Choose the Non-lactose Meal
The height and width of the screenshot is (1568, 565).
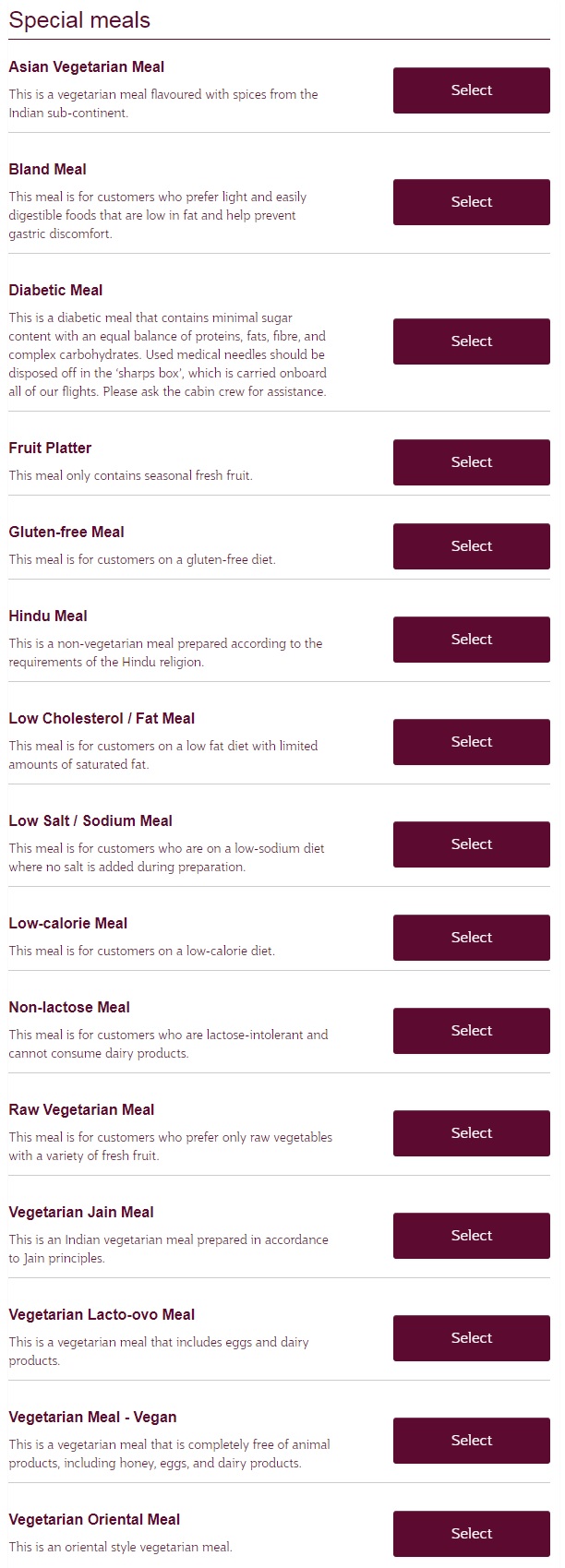(x=471, y=1031)
